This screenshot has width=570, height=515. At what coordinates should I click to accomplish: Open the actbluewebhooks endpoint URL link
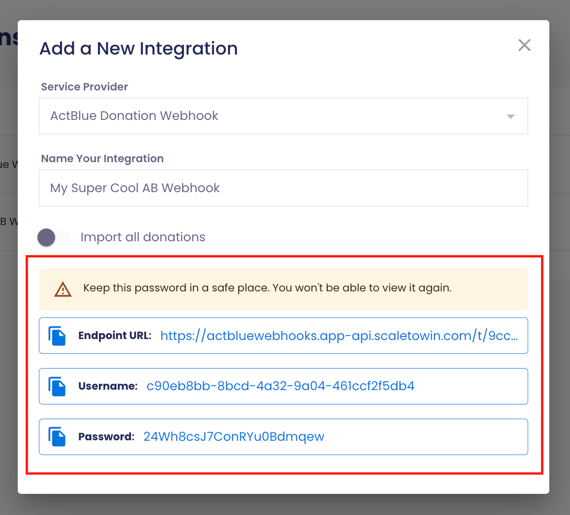pos(339,335)
